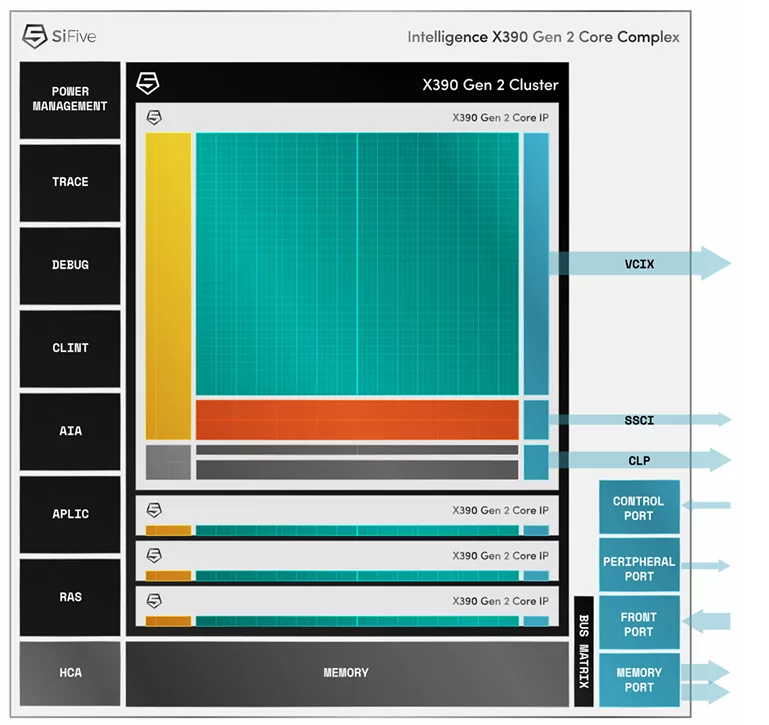Click the wide Memory block at the bottom
Image resolution: width=769 pixels, height=725 pixels.
click(x=346, y=673)
